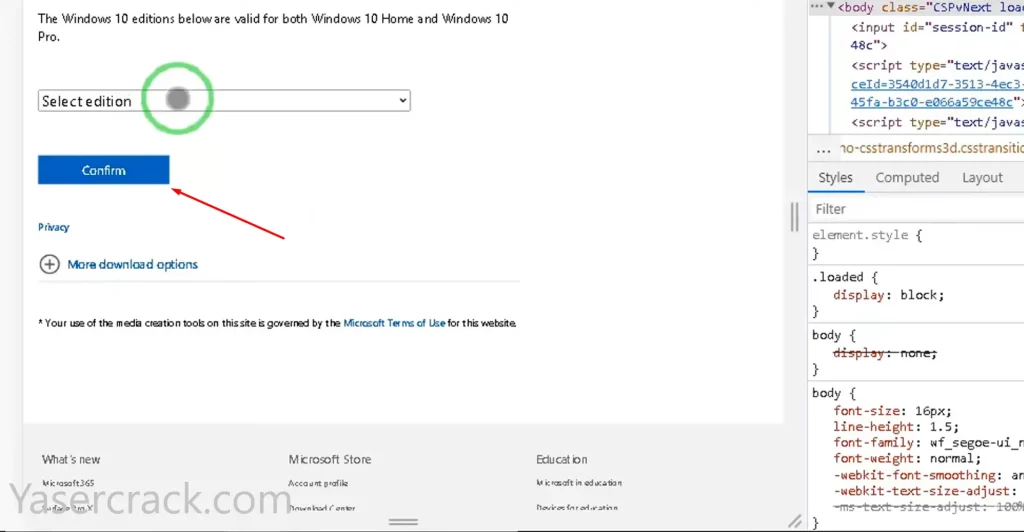Click the corner resize grip icon
The height and width of the screenshot is (532, 1024).
pyautogui.click(x=795, y=521)
